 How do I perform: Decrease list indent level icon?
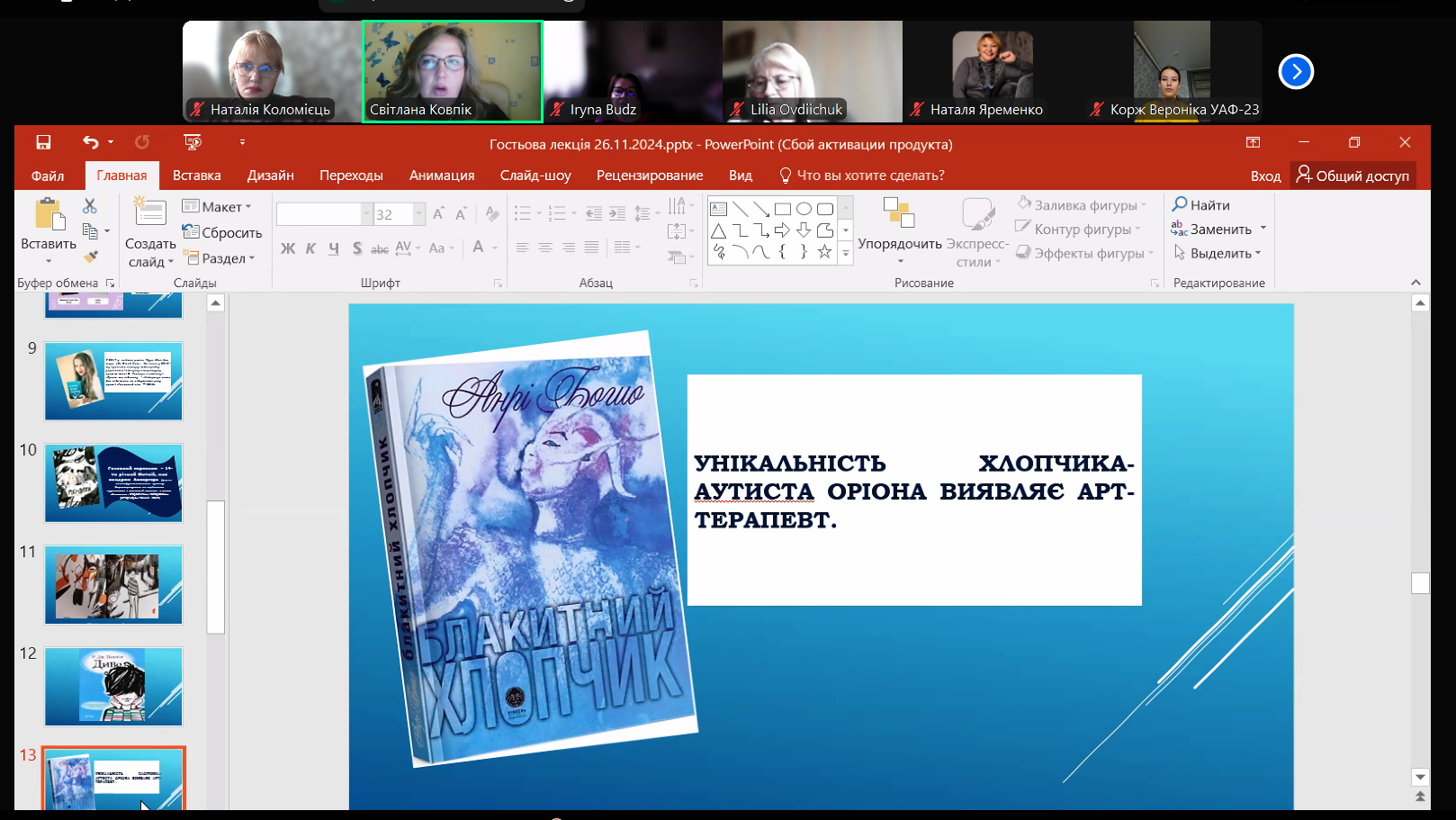click(x=594, y=213)
